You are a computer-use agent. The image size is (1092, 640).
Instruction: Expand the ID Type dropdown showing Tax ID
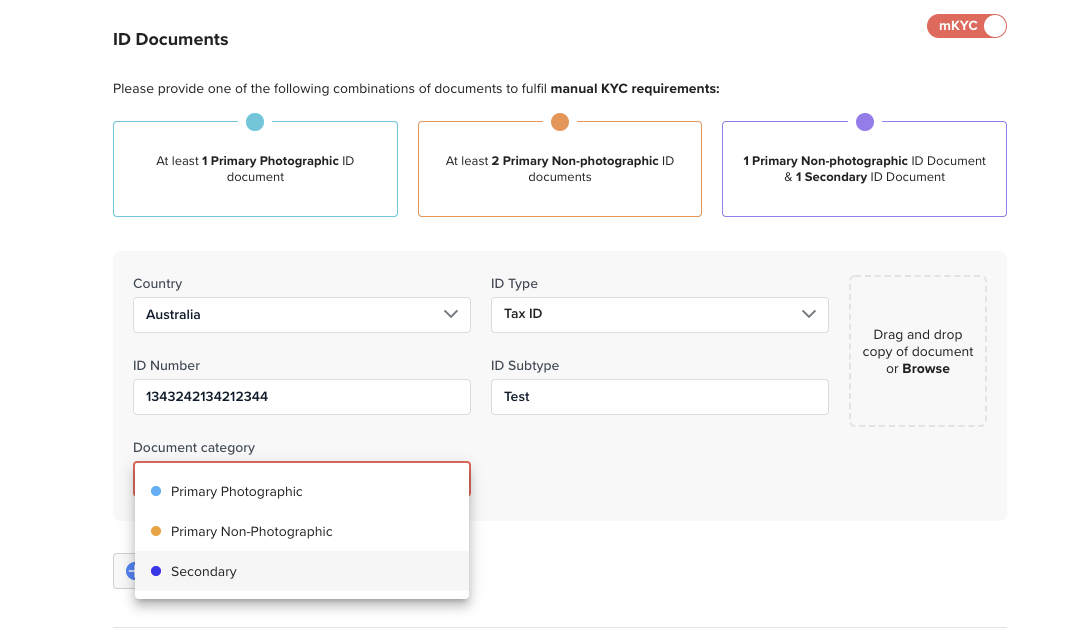[x=659, y=314]
